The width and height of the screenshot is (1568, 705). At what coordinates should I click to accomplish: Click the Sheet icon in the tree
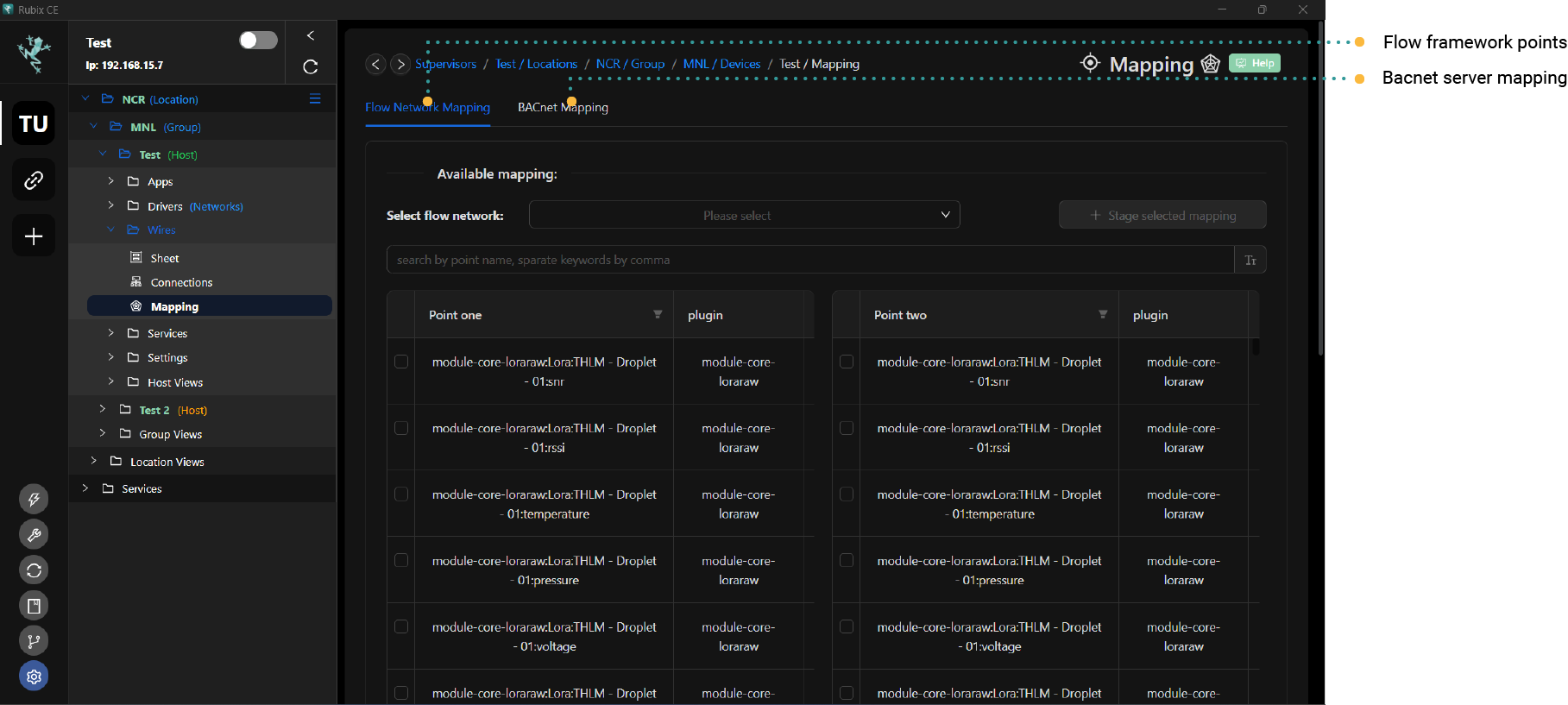(135, 257)
